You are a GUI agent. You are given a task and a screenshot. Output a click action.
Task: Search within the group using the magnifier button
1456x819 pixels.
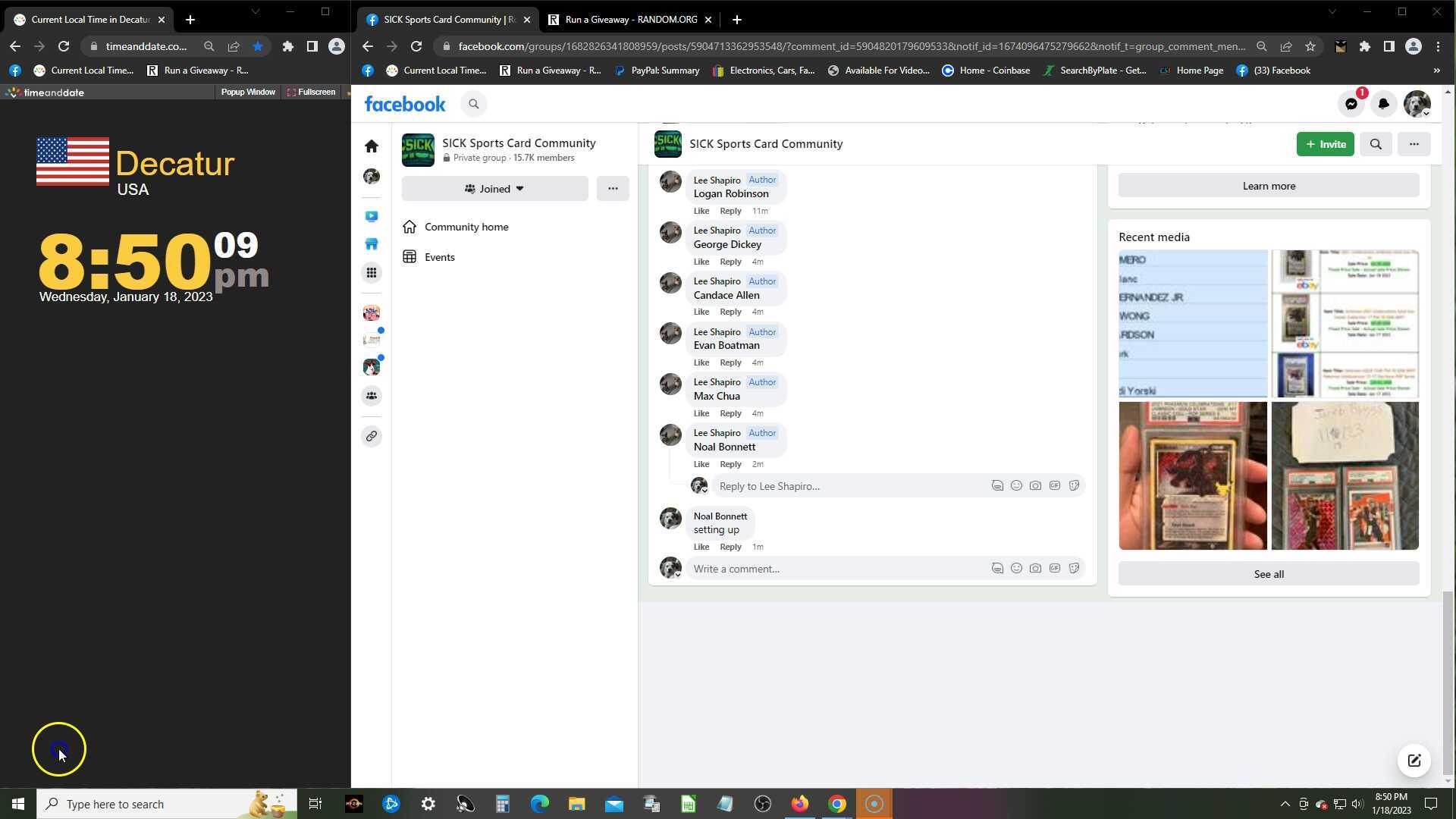click(x=1376, y=144)
